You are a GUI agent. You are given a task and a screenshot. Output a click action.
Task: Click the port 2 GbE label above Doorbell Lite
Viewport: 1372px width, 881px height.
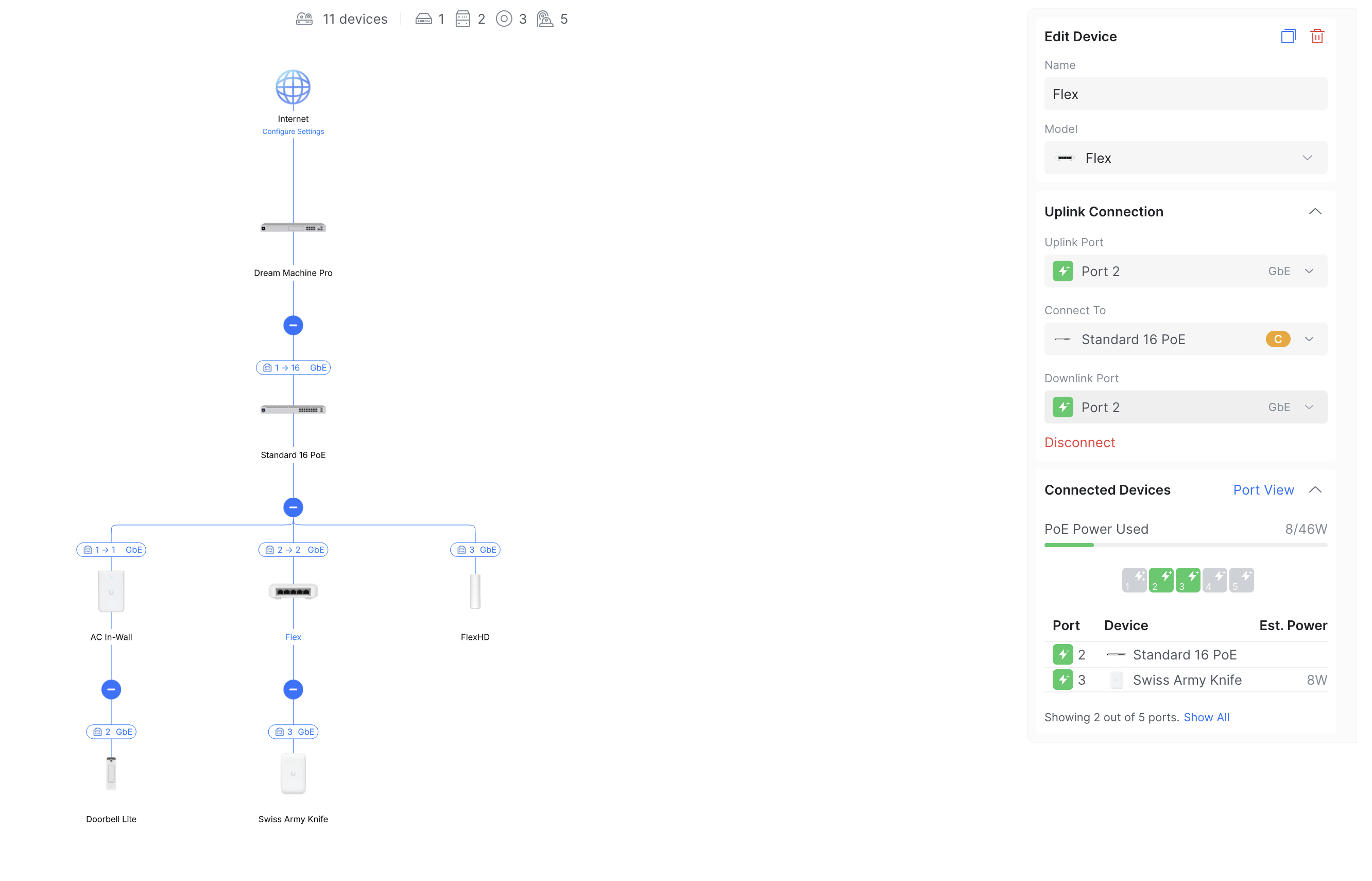point(111,732)
